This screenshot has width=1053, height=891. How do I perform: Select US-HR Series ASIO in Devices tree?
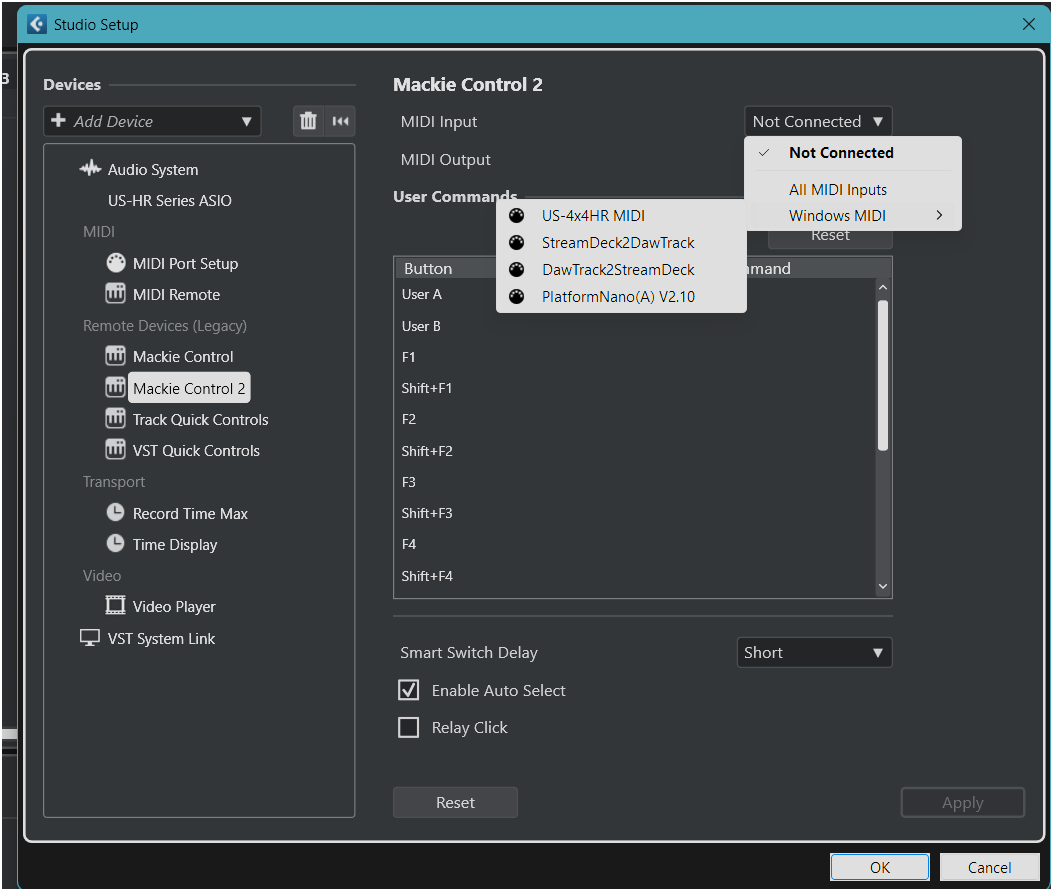click(x=170, y=200)
